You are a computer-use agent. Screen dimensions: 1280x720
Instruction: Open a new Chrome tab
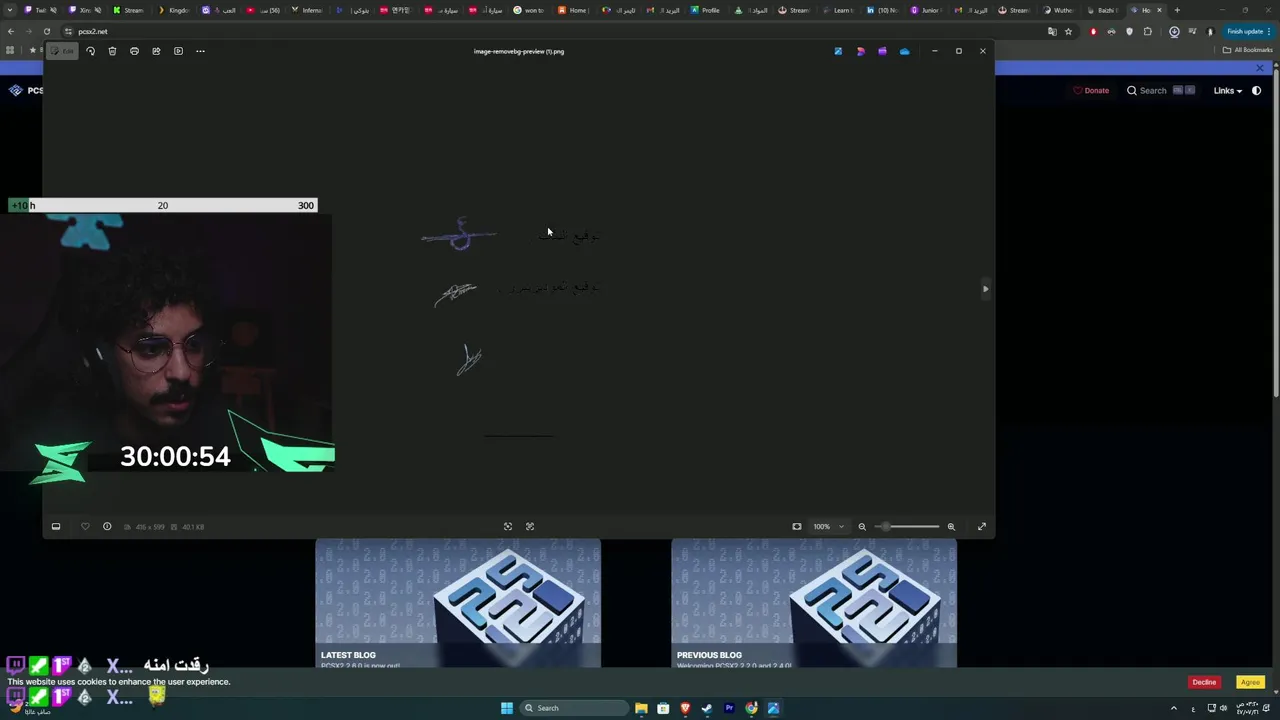(x=1177, y=10)
